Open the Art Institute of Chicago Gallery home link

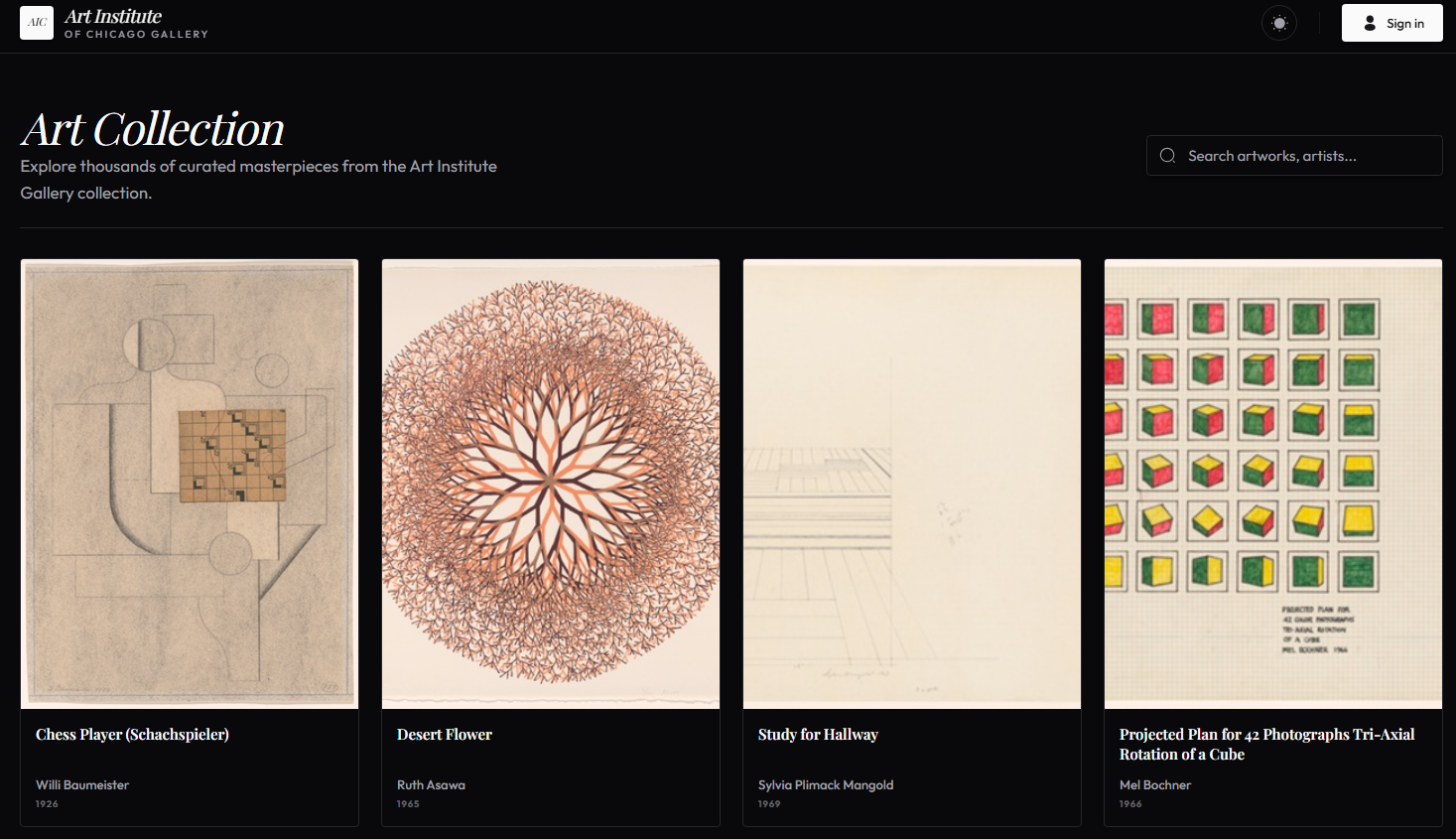(114, 23)
